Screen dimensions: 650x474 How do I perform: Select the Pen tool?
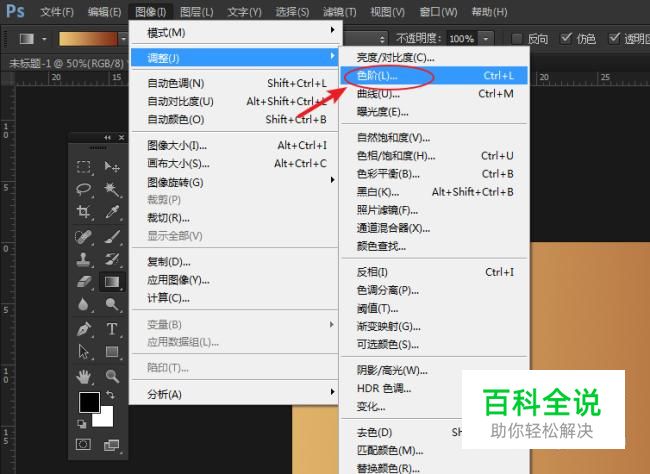point(84,329)
